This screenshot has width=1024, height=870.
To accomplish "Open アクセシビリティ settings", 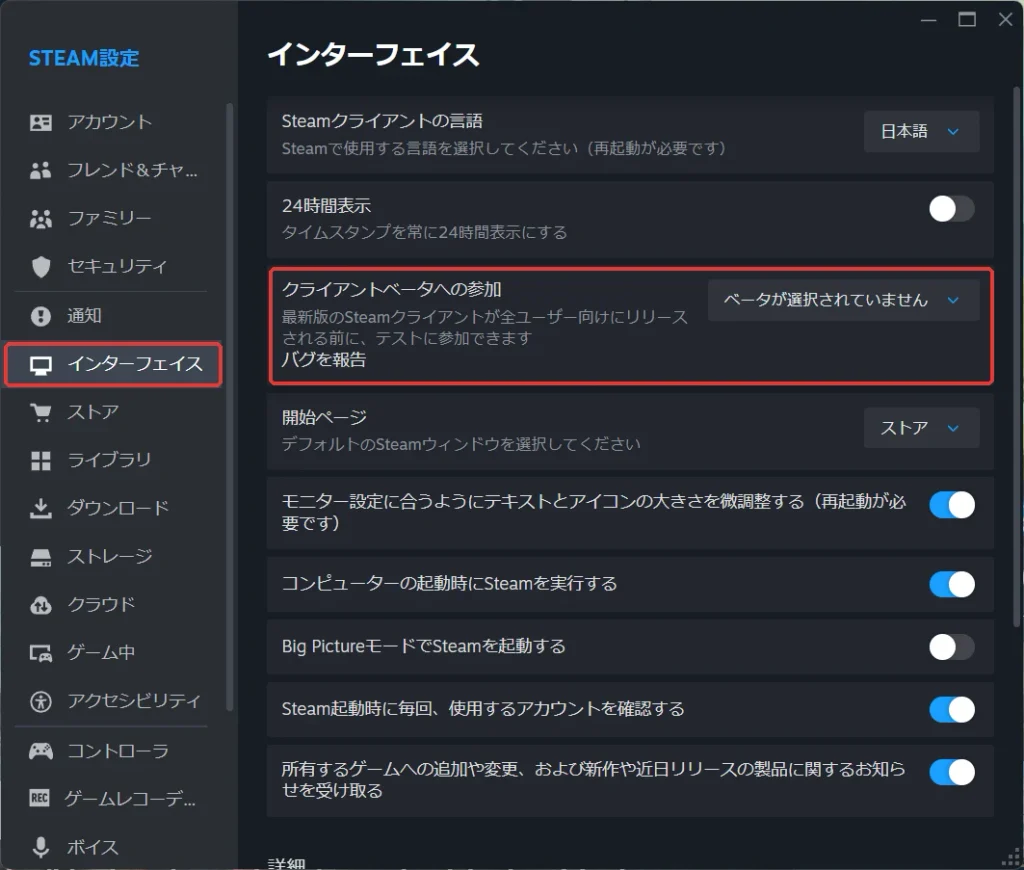I will pyautogui.click(x=114, y=701).
